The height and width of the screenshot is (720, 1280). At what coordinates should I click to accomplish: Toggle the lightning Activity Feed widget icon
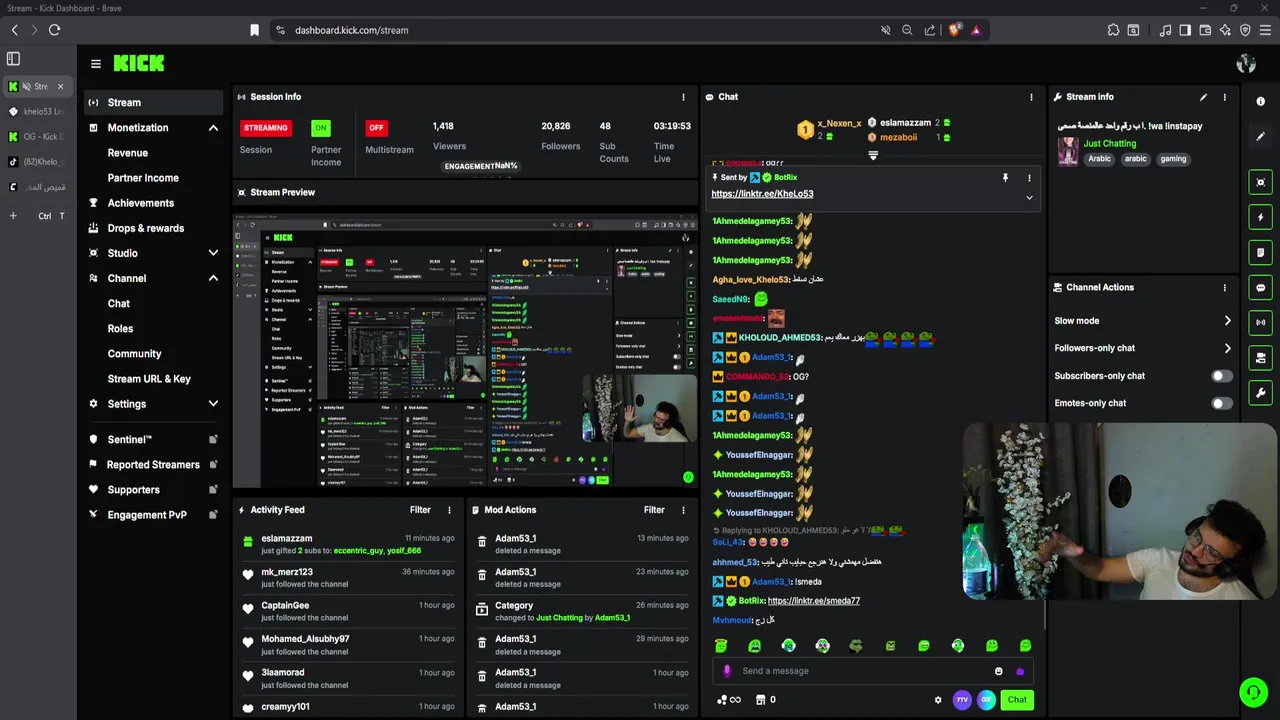[1260, 217]
